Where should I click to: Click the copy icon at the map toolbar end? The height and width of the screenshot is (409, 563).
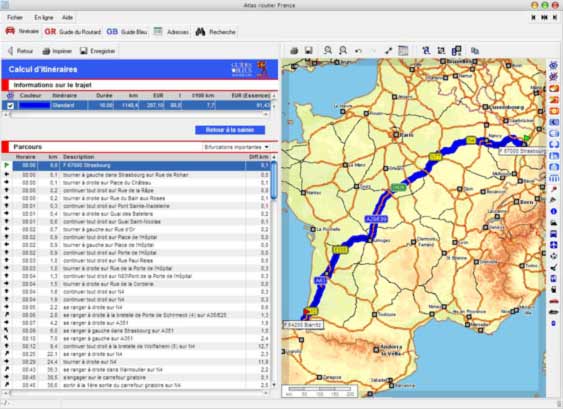(x=475, y=51)
